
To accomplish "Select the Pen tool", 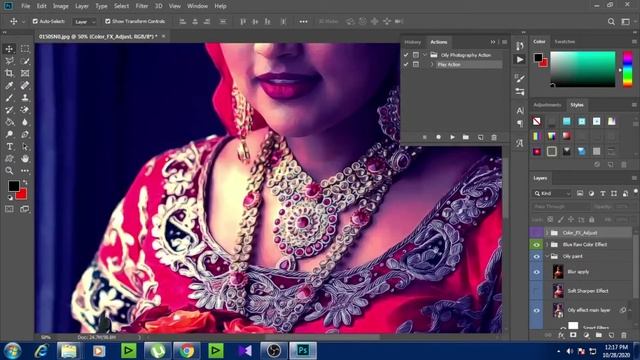I will 25,134.
